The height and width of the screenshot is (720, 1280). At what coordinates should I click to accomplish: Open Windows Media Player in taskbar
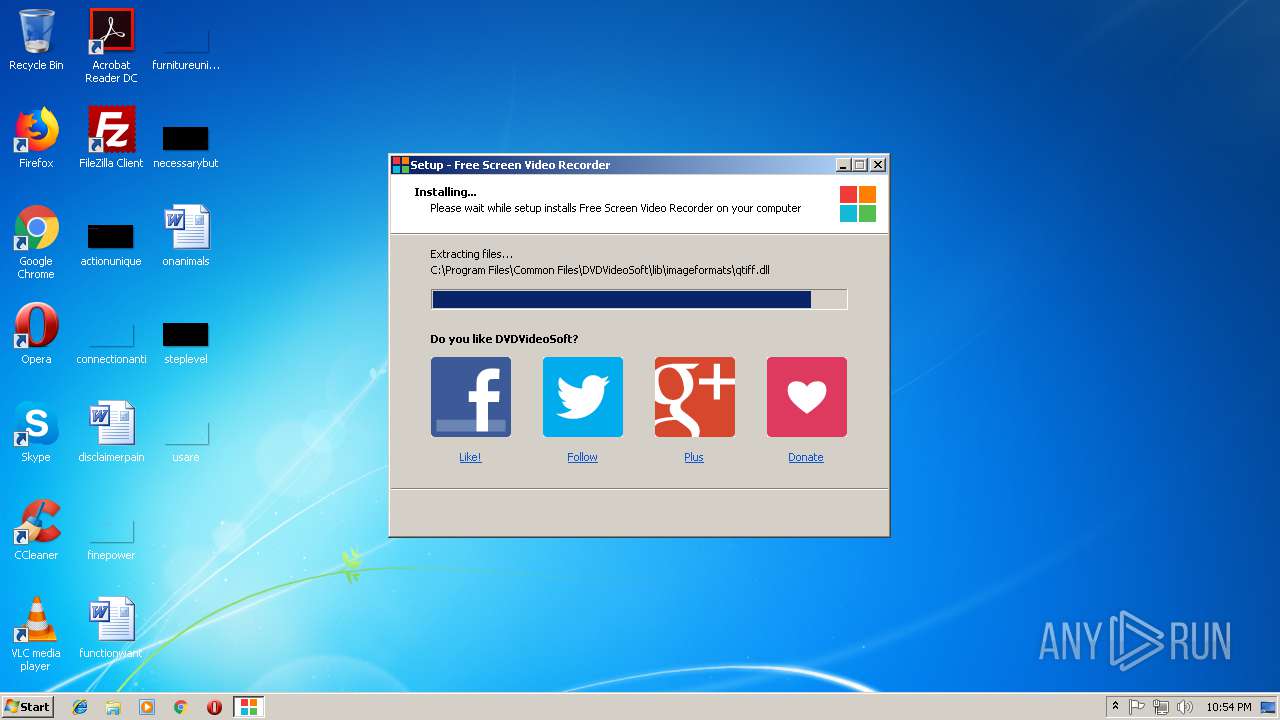[147, 707]
